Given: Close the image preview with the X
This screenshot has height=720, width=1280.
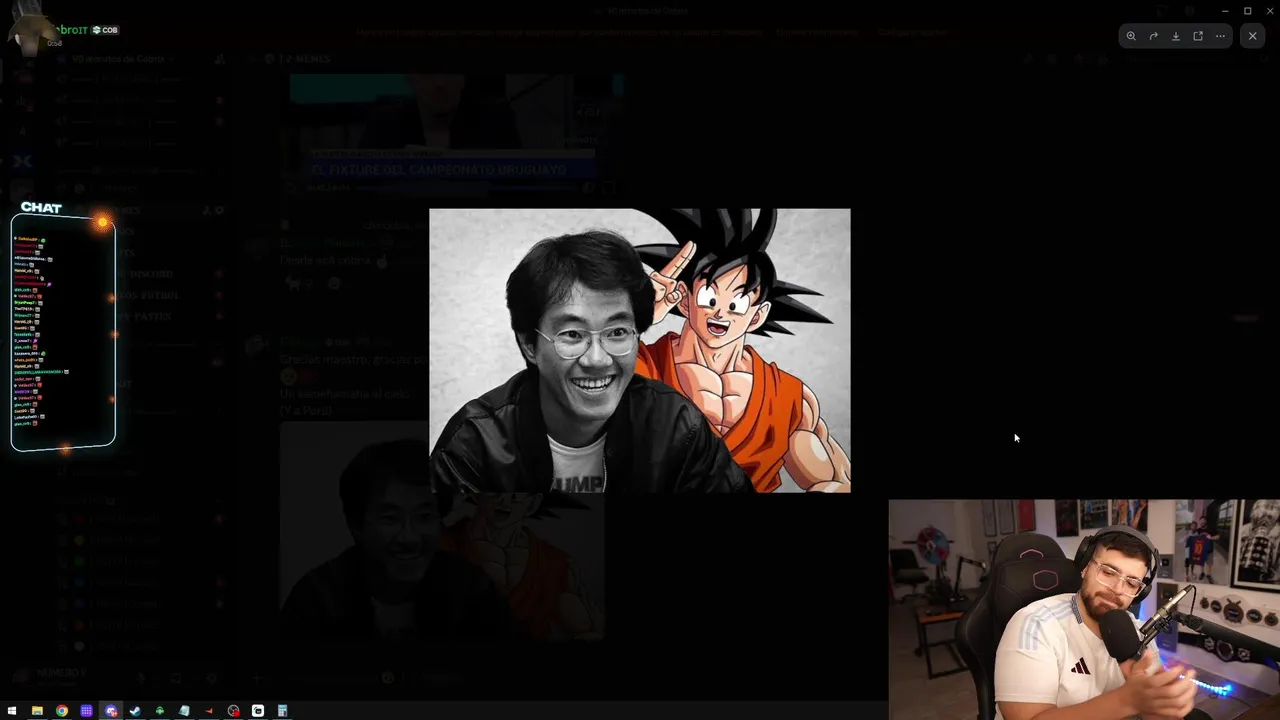Looking at the screenshot, I should pos(1253,36).
